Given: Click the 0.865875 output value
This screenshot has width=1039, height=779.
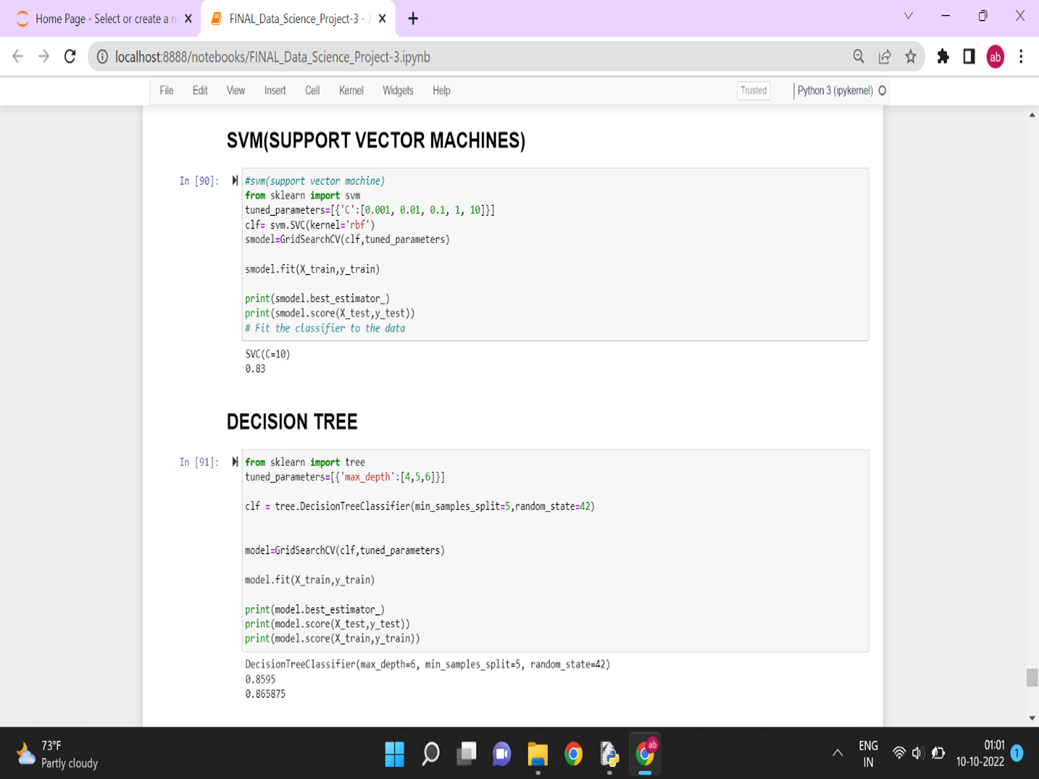Looking at the screenshot, I should (265, 694).
